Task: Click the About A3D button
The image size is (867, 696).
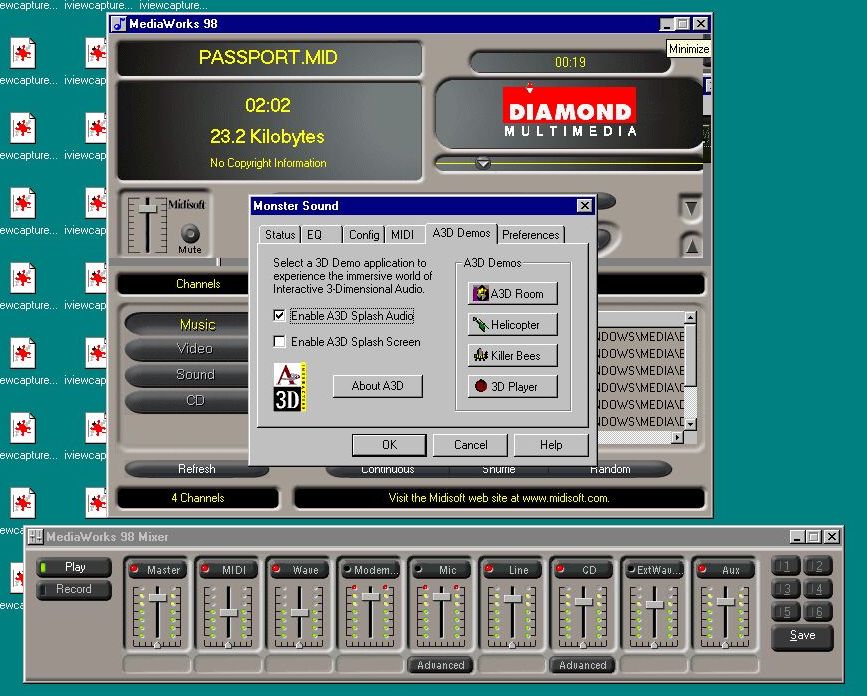Action: (378, 386)
